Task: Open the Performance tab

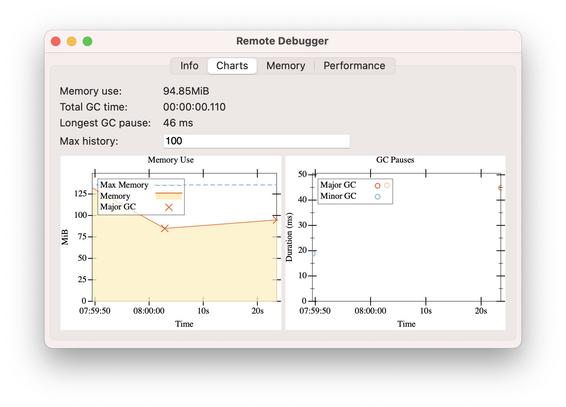Action: [354, 66]
